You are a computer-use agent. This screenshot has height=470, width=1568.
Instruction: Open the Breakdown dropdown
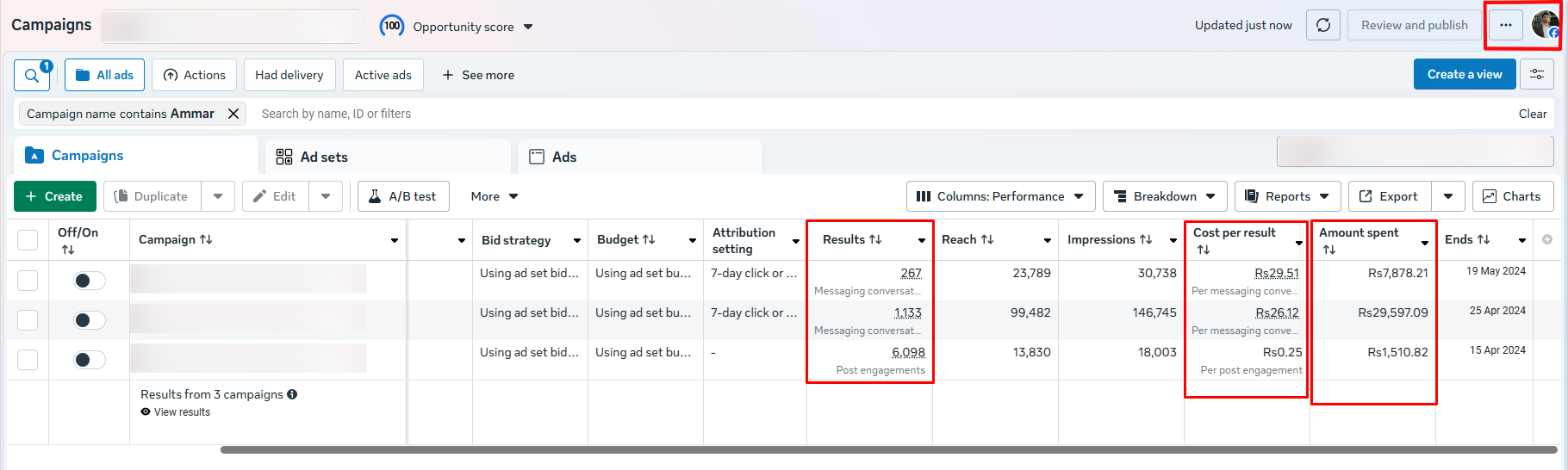(x=1165, y=196)
